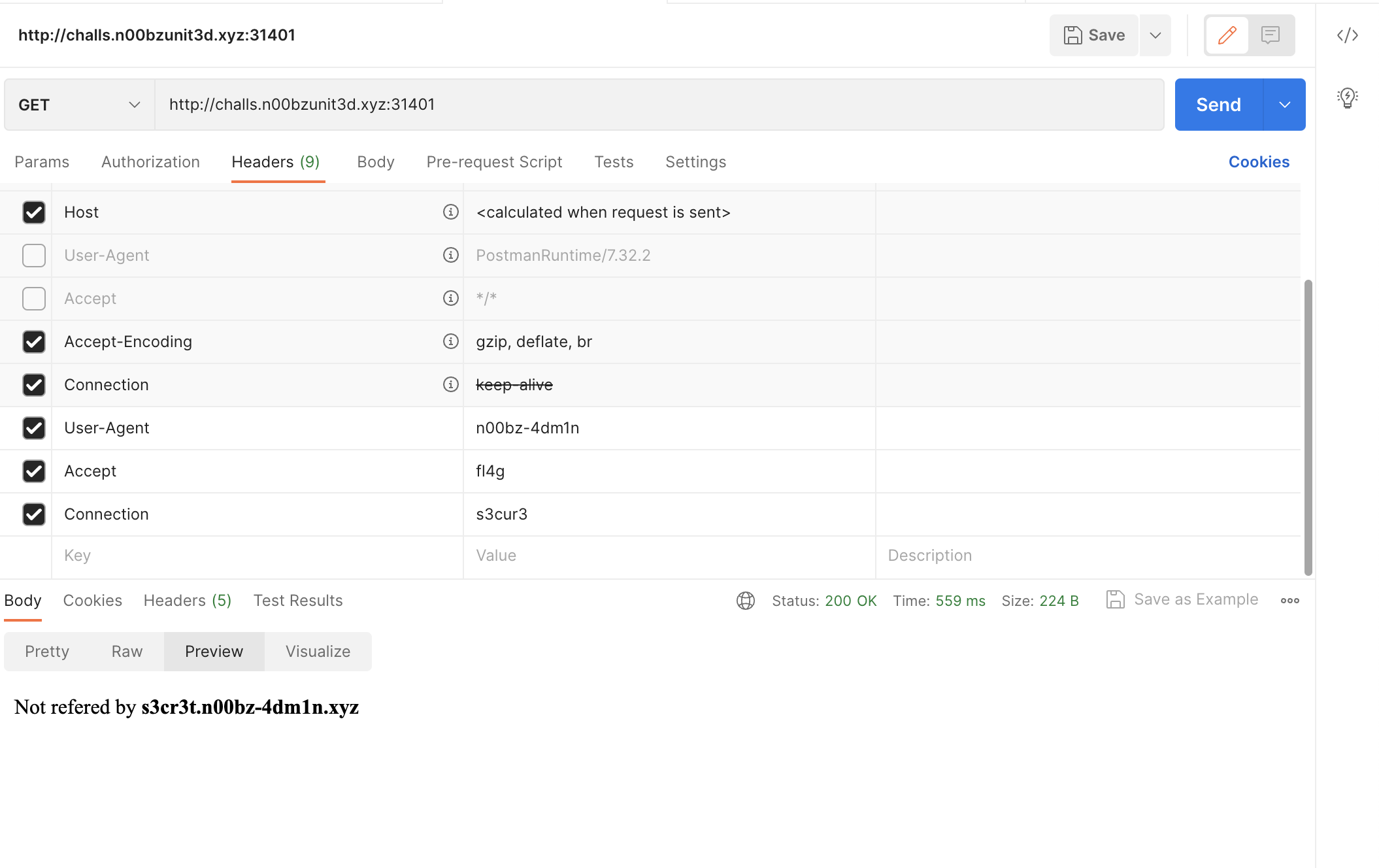Switch to the Params tab

(42, 162)
